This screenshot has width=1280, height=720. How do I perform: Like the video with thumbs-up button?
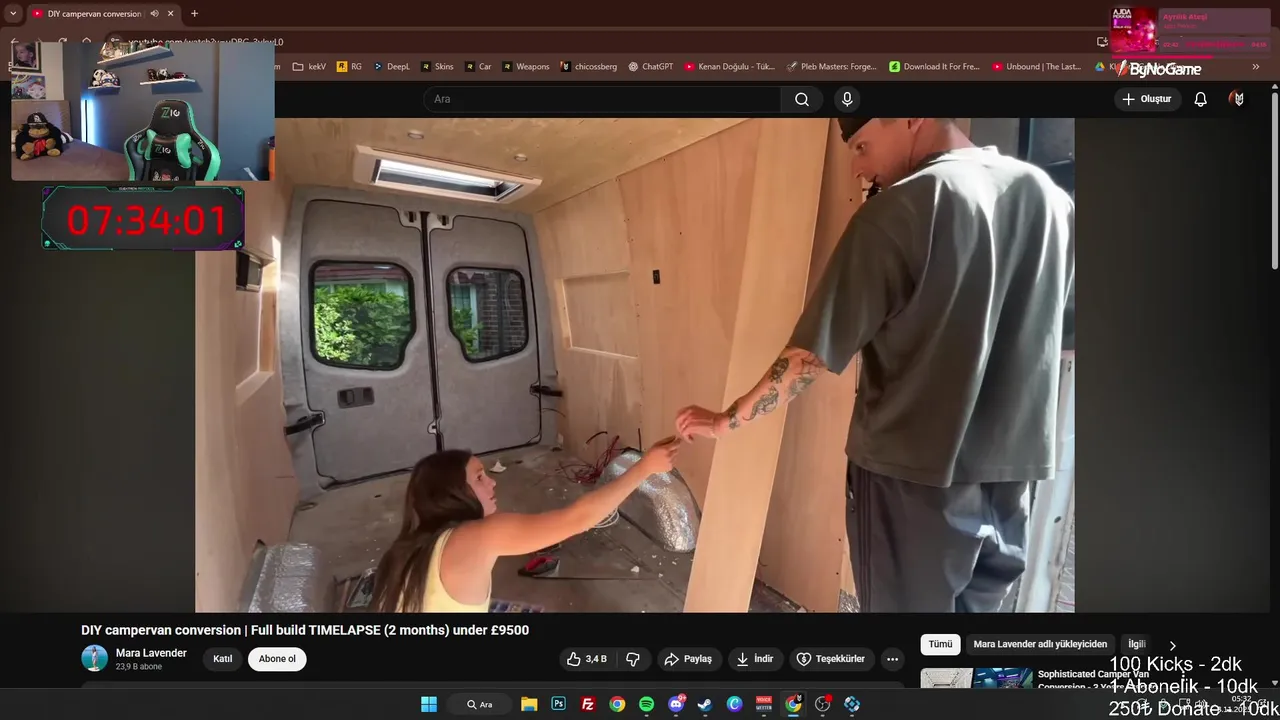pos(587,659)
